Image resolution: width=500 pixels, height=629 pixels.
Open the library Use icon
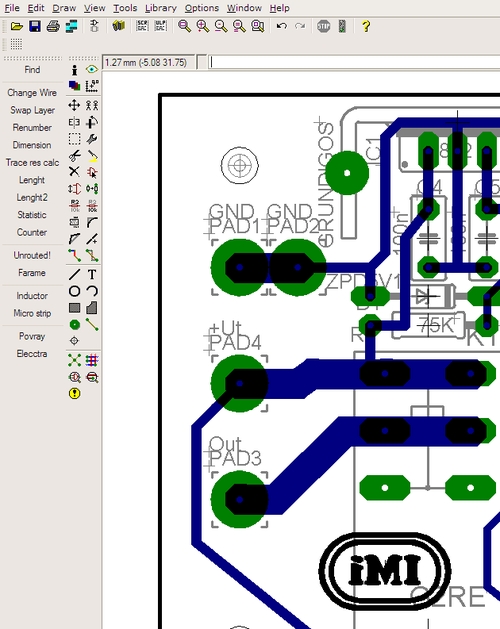pyautogui.click(x=118, y=26)
